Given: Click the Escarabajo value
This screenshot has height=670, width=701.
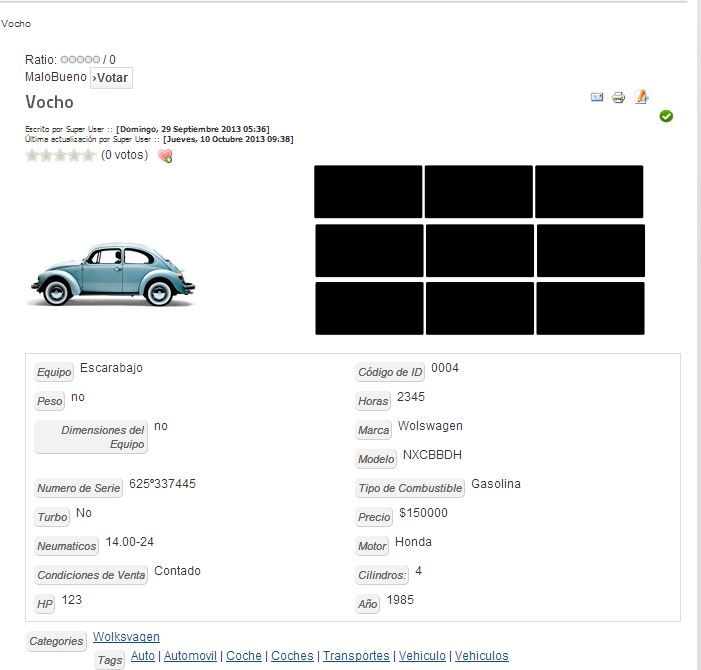Looking at the screenshot, I should 111,368.
